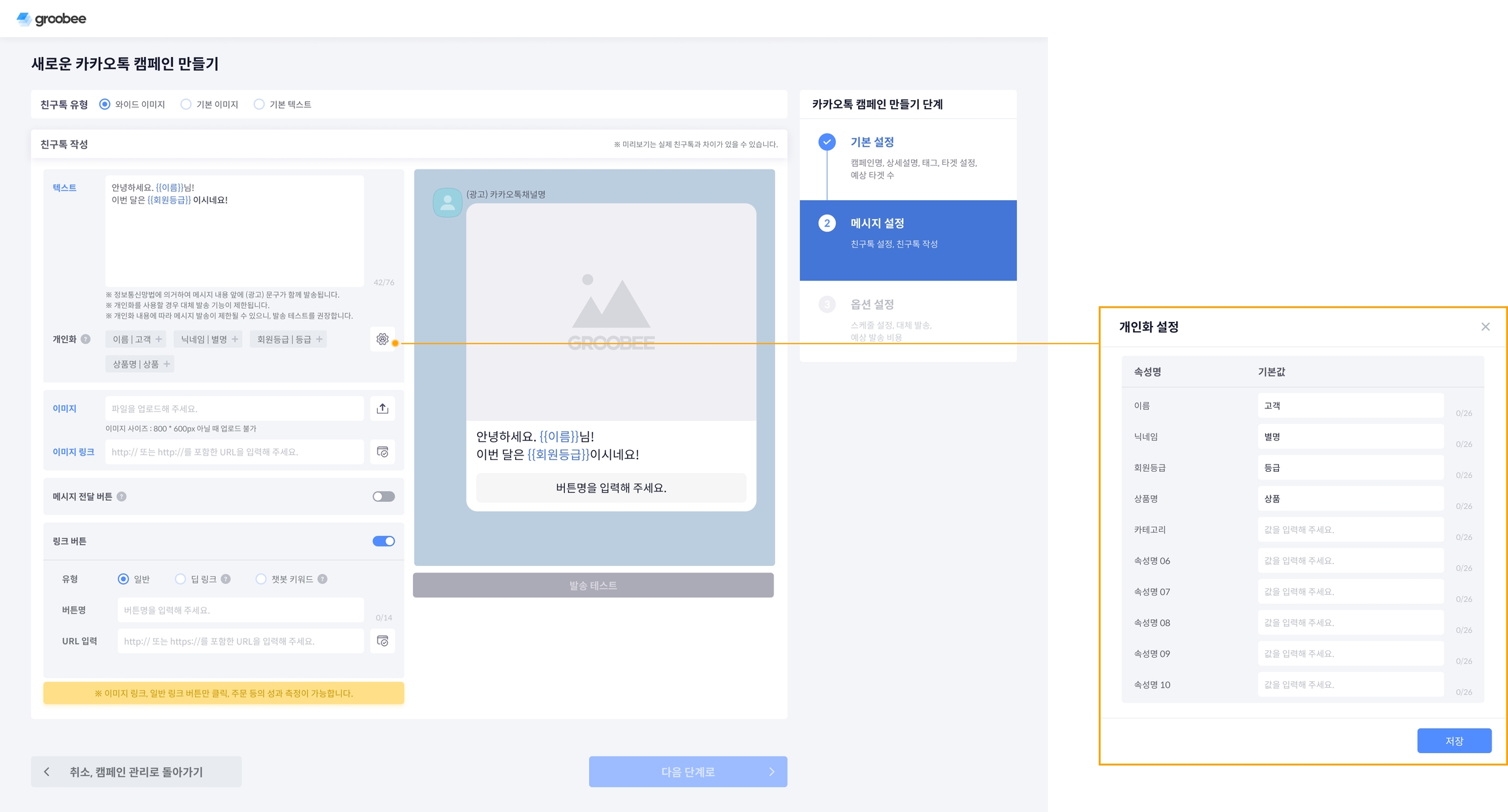Open personalization settings gear icon
This screenshot has width=1508, height=812.
coord(382,339)
